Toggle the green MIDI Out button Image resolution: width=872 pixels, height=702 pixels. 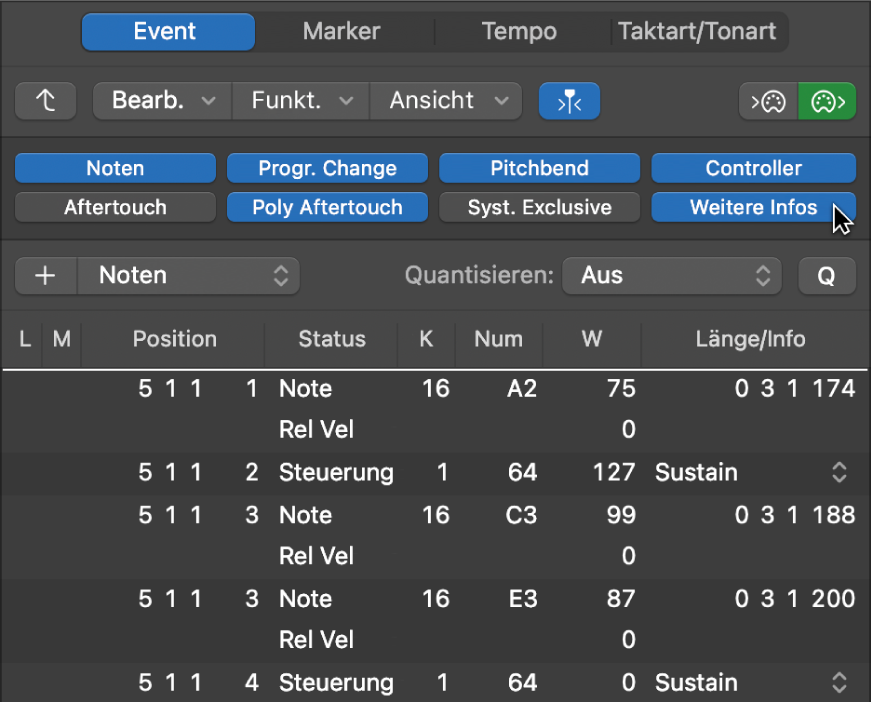click(x=827, y=101)
